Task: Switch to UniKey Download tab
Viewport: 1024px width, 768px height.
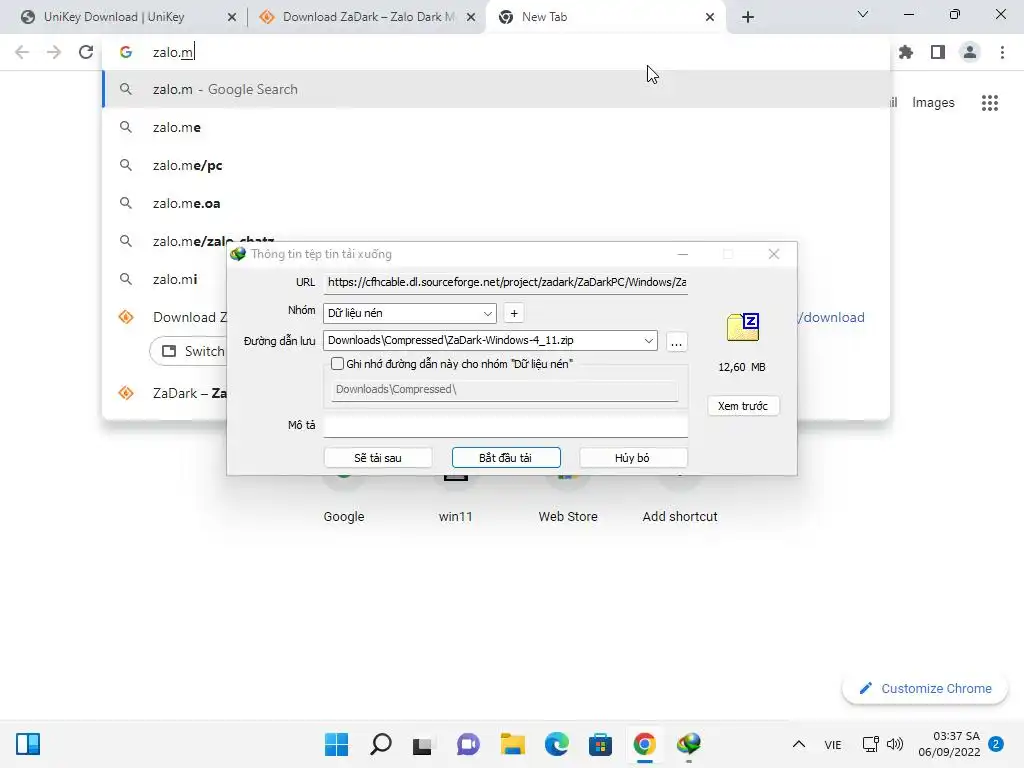Action: click(x=124, y=17)
